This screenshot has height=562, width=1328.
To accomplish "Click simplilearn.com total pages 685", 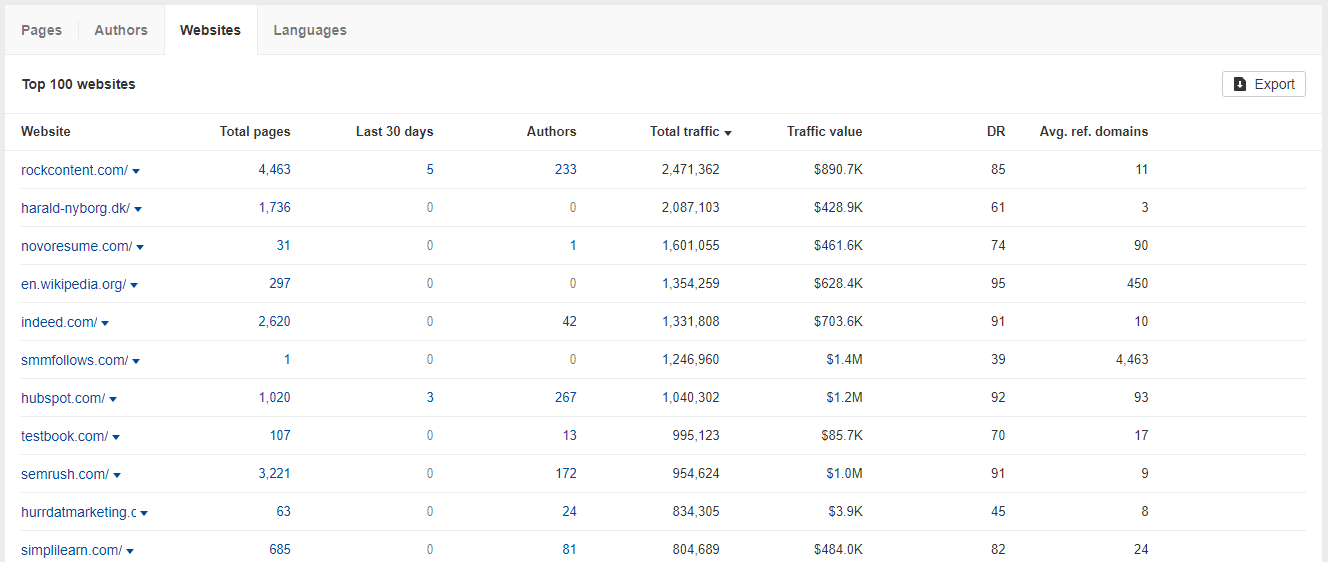I will [280, 550].
